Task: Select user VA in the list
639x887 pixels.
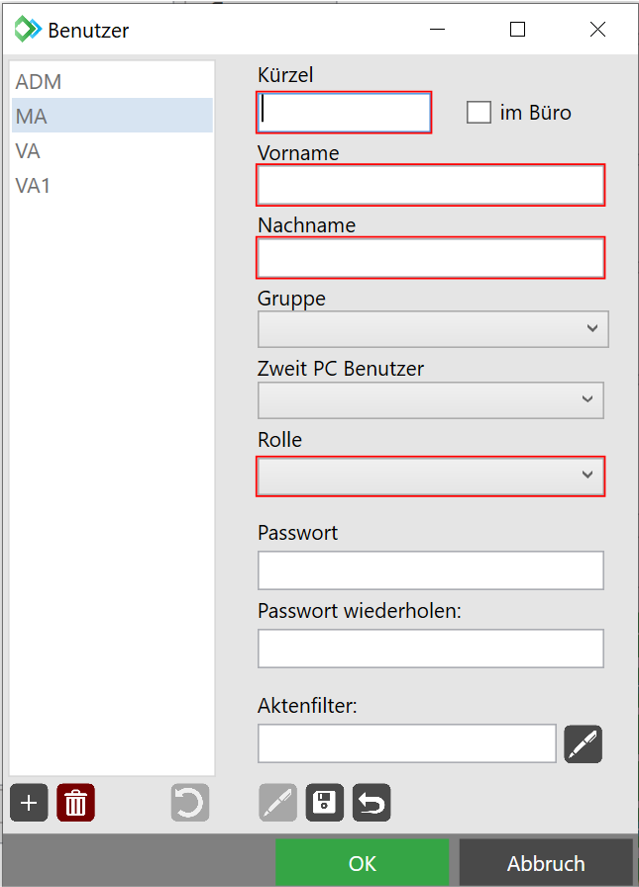Action: (x=28, y=151)
